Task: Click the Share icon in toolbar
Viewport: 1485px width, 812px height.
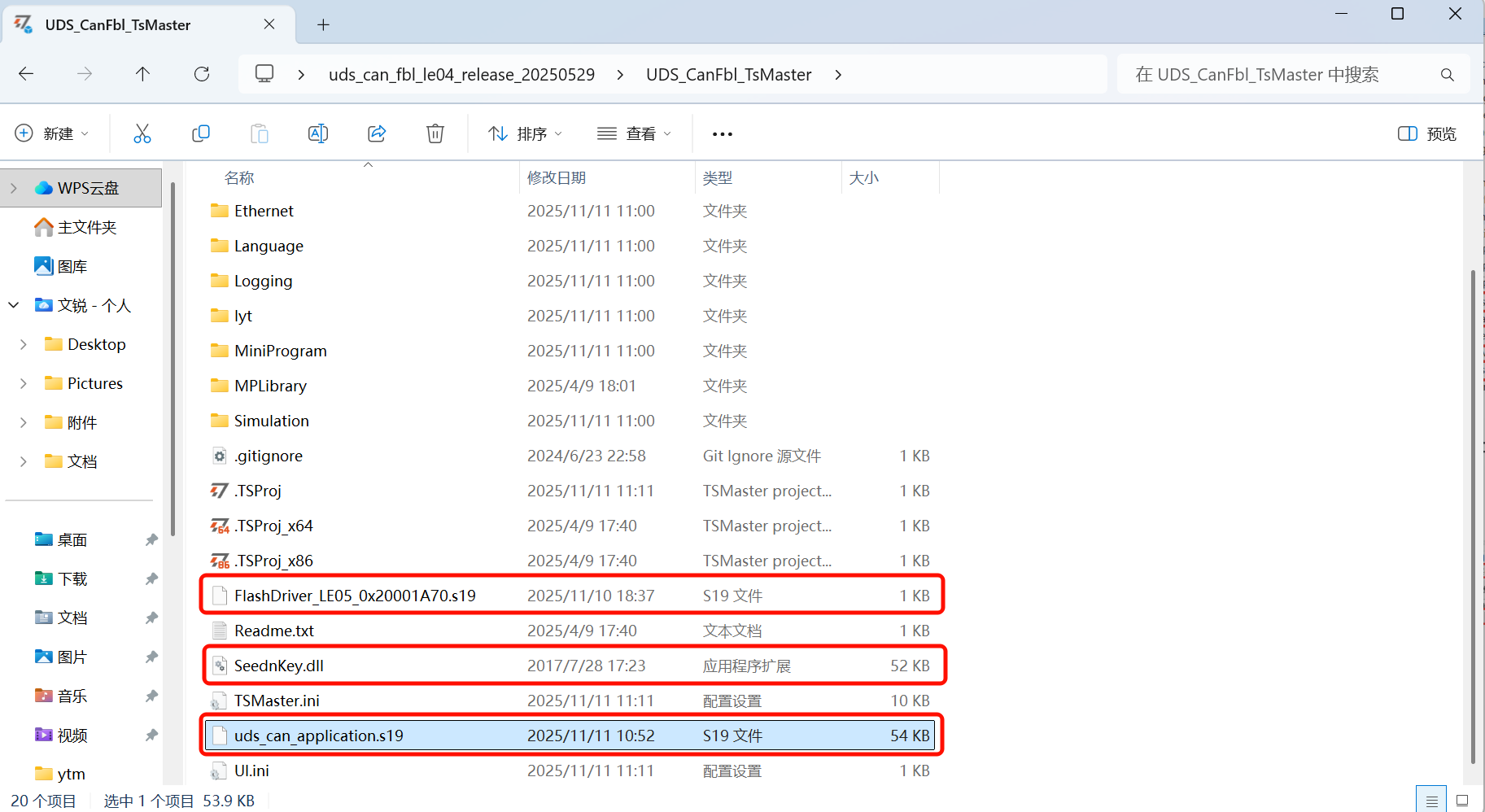Action: pyautogui.click(x=377, y=133)
